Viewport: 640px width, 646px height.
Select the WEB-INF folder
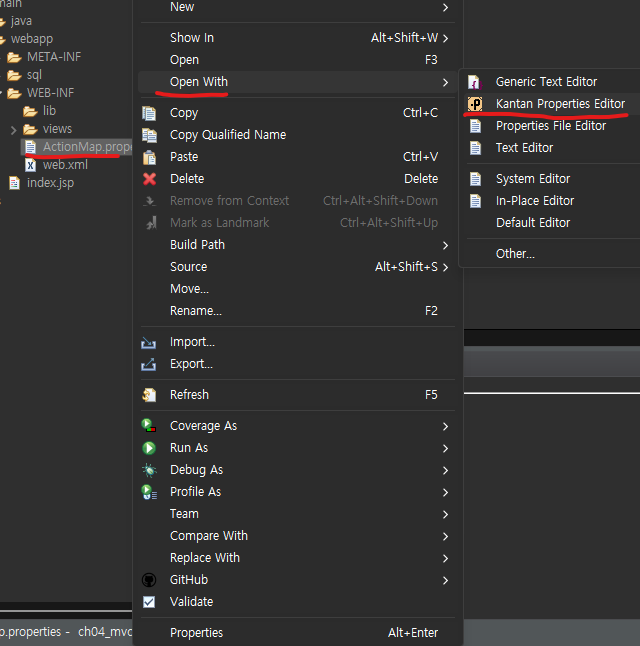pyautogui.click(x=50, y=93)
